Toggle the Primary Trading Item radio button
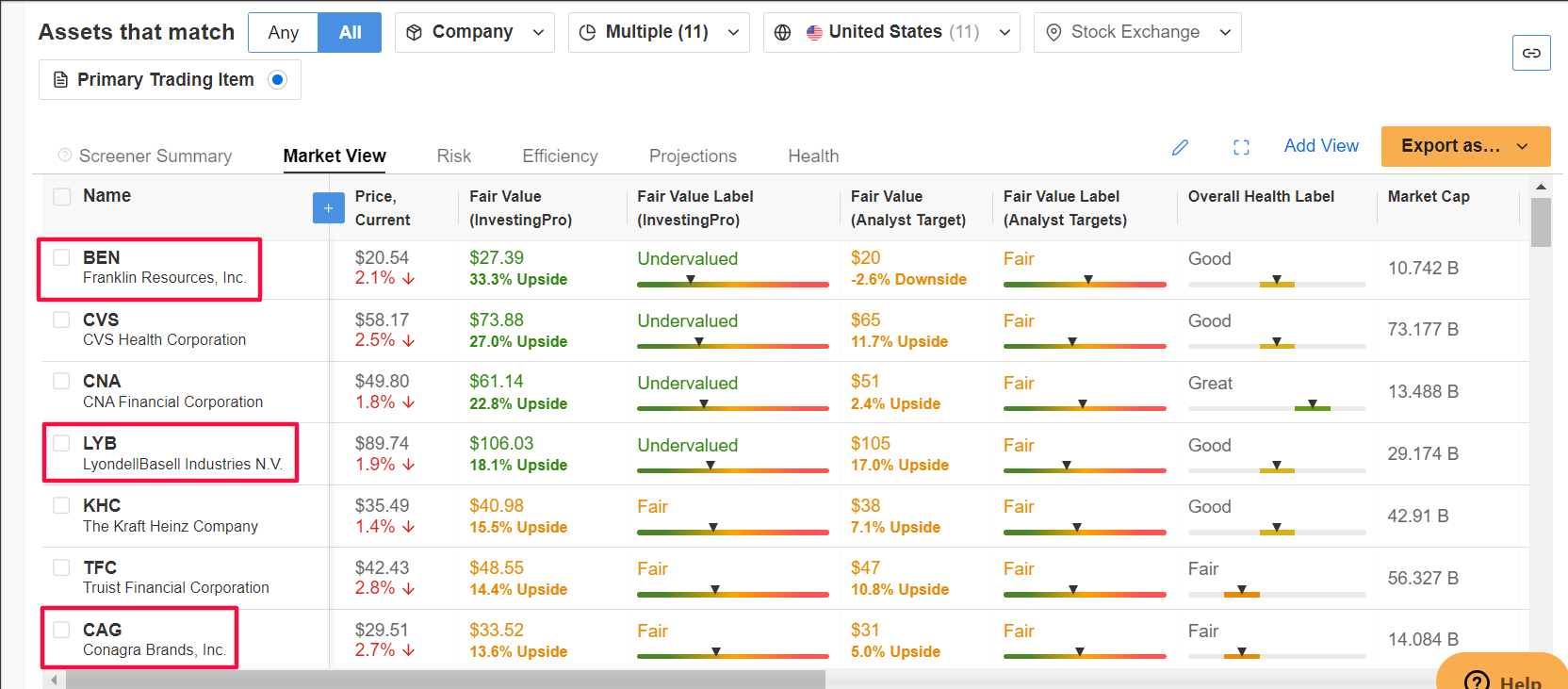 point(277,79)
